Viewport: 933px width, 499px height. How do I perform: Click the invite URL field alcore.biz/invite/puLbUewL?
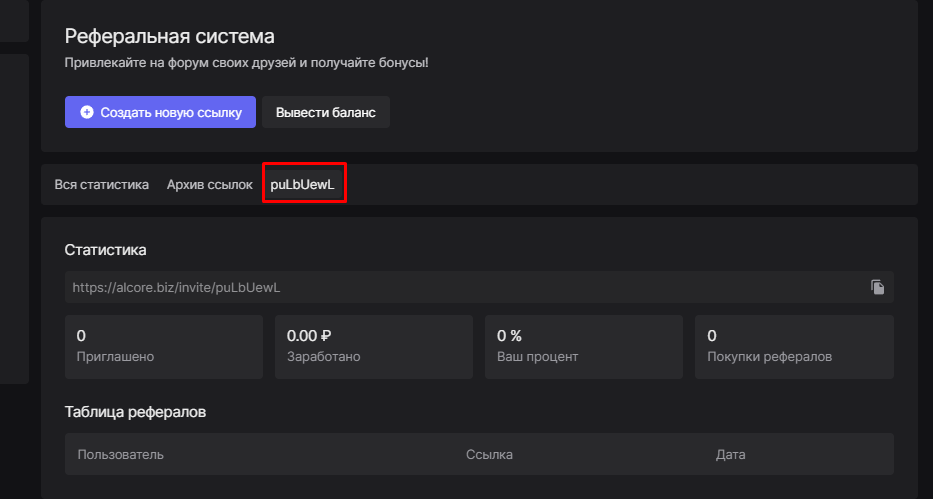click(x=460, y=287)
